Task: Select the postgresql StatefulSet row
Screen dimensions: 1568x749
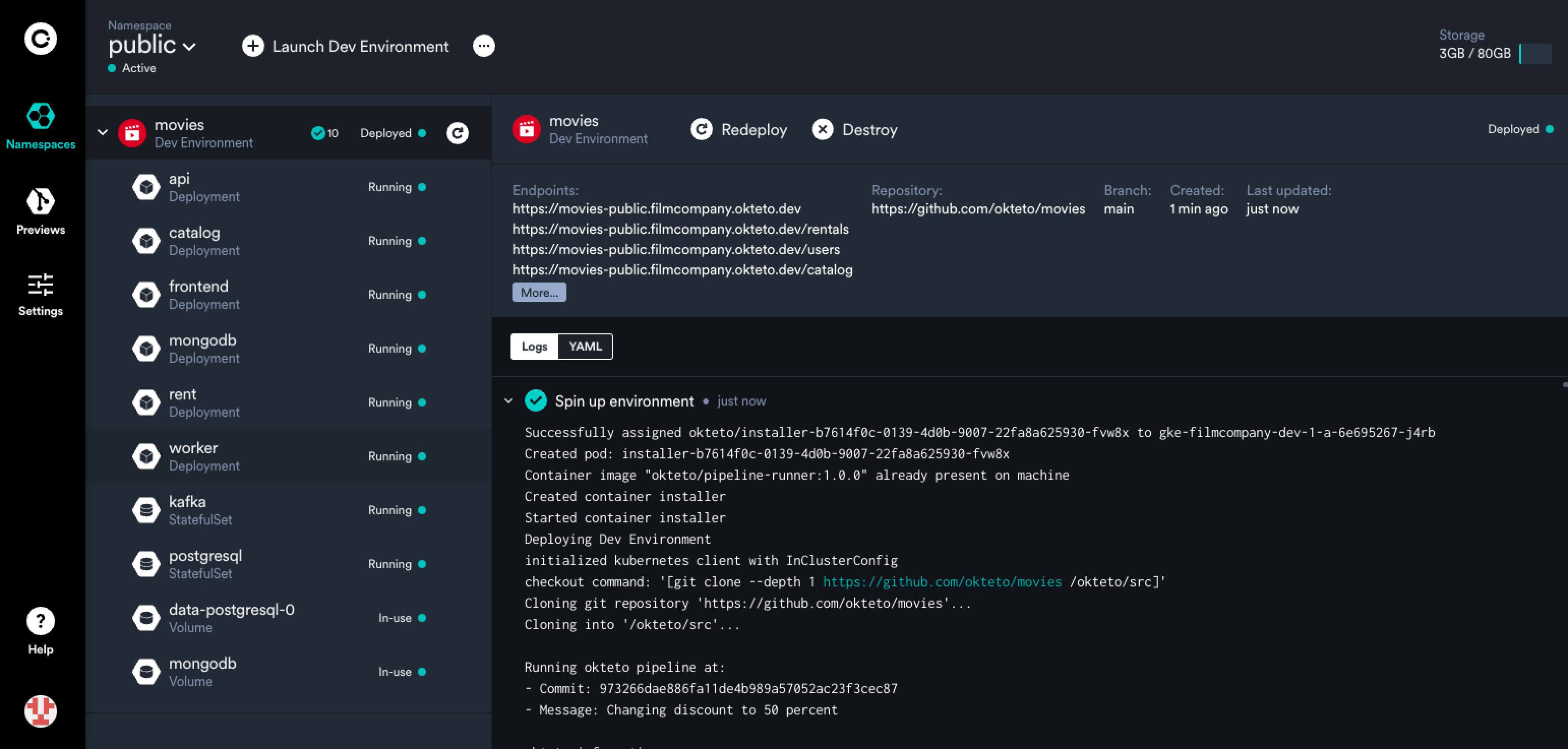Action: (x=288, y=564)
